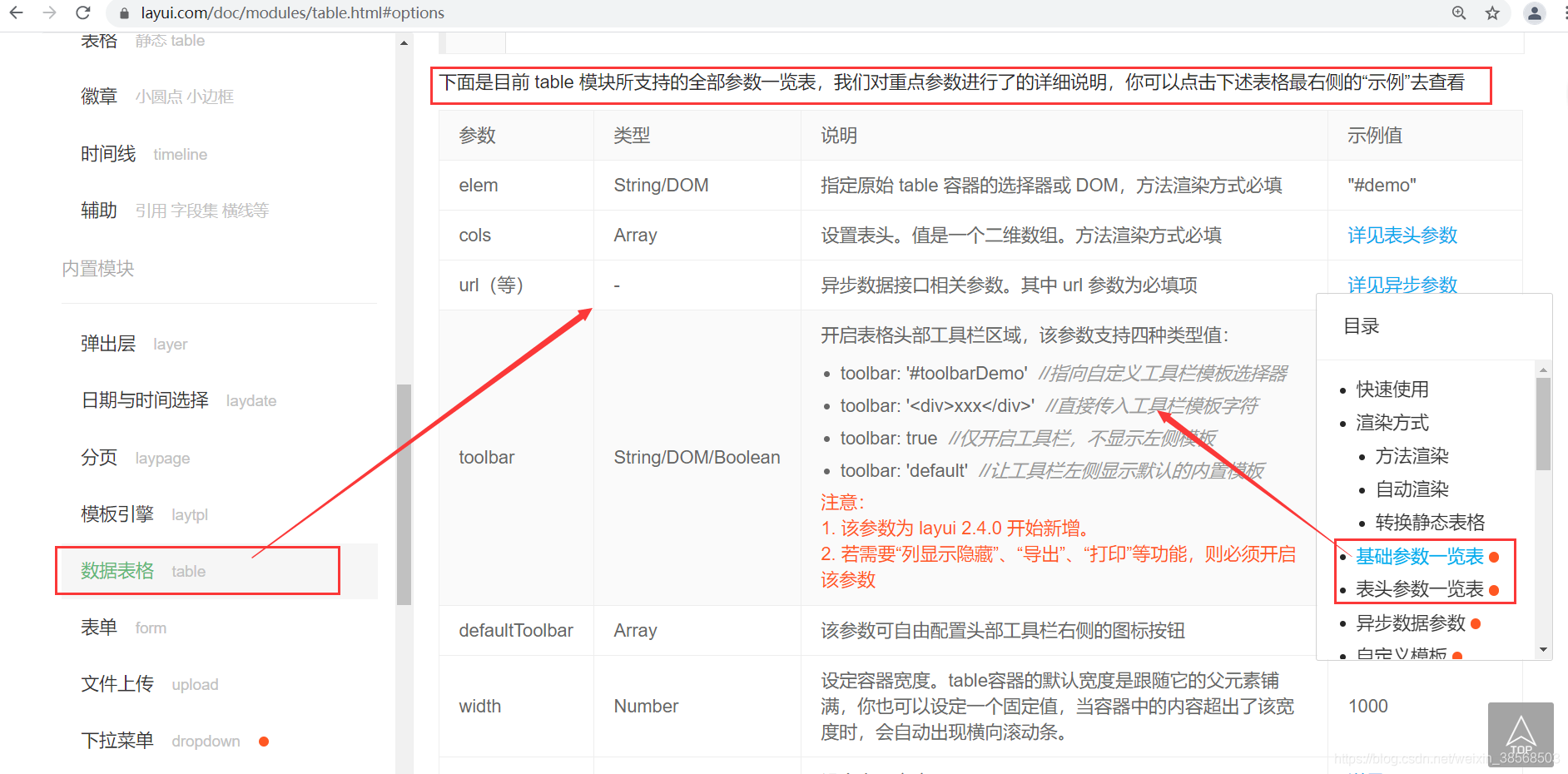This screenshot has height=774, width=1568.
Task: Open 日期与时间选择 laydate module
Action: click(178, 400)
